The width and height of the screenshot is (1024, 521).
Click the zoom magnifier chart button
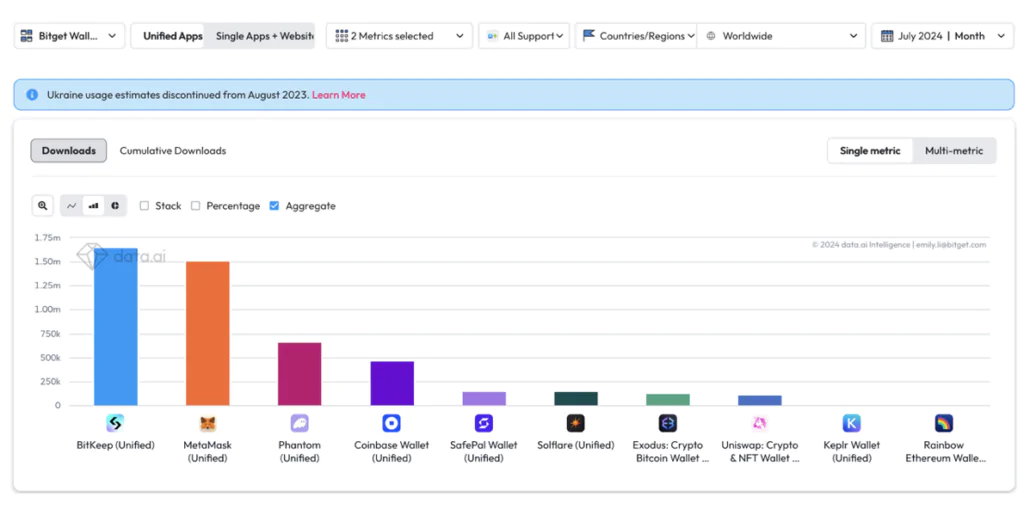(42, 206)
